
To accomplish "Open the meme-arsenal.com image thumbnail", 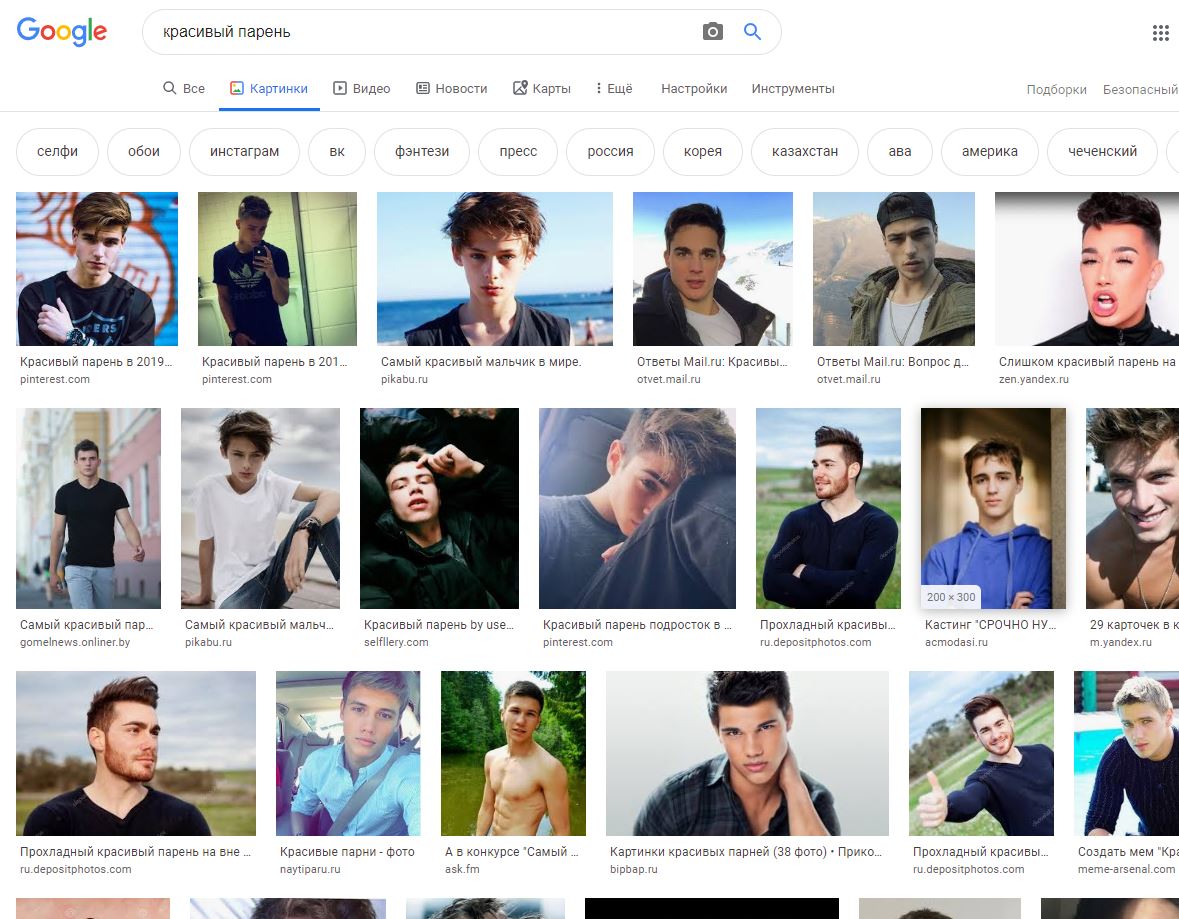I will (1126, 753).
